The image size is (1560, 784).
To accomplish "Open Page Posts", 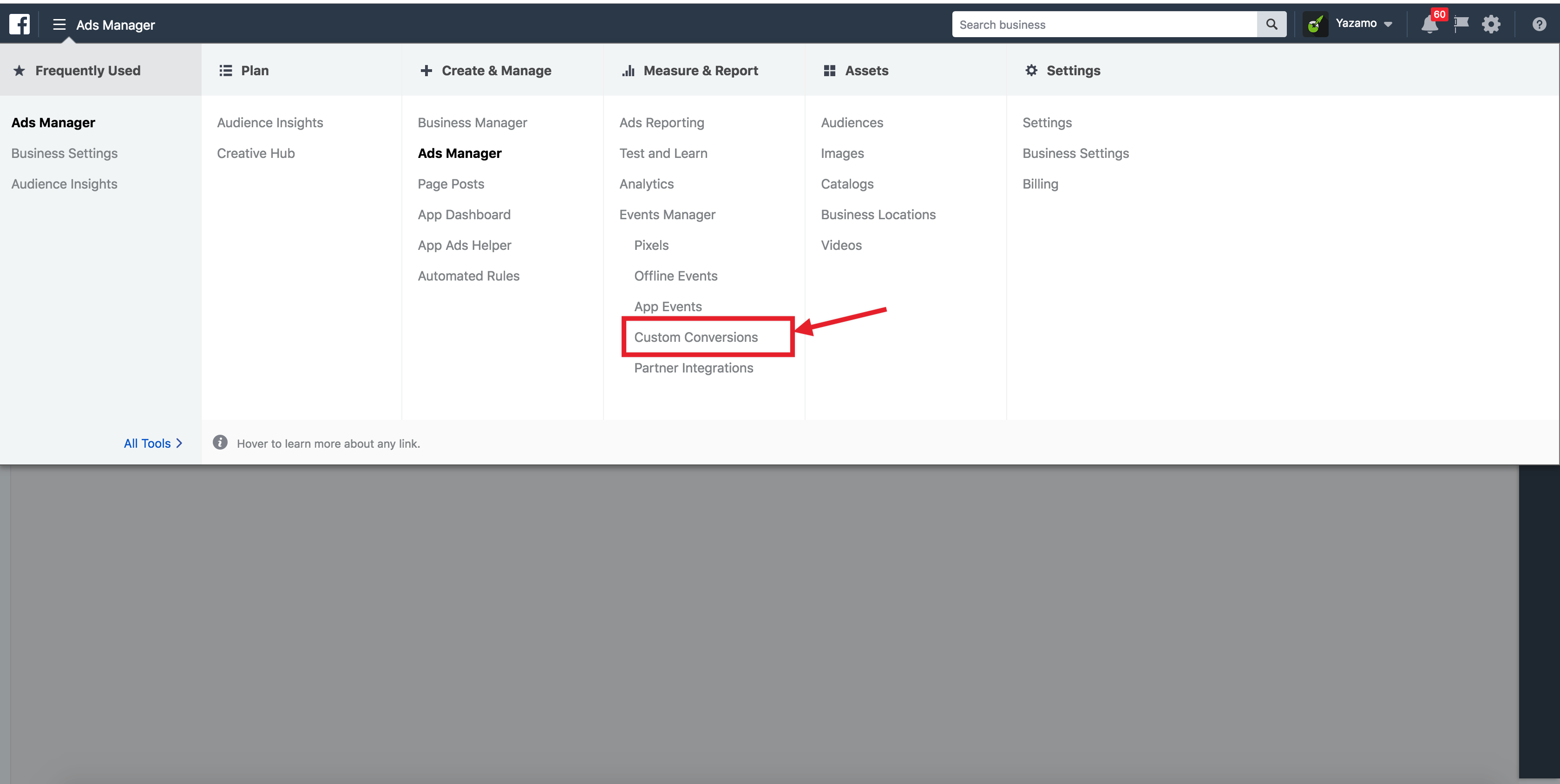I will click(451, 184).
